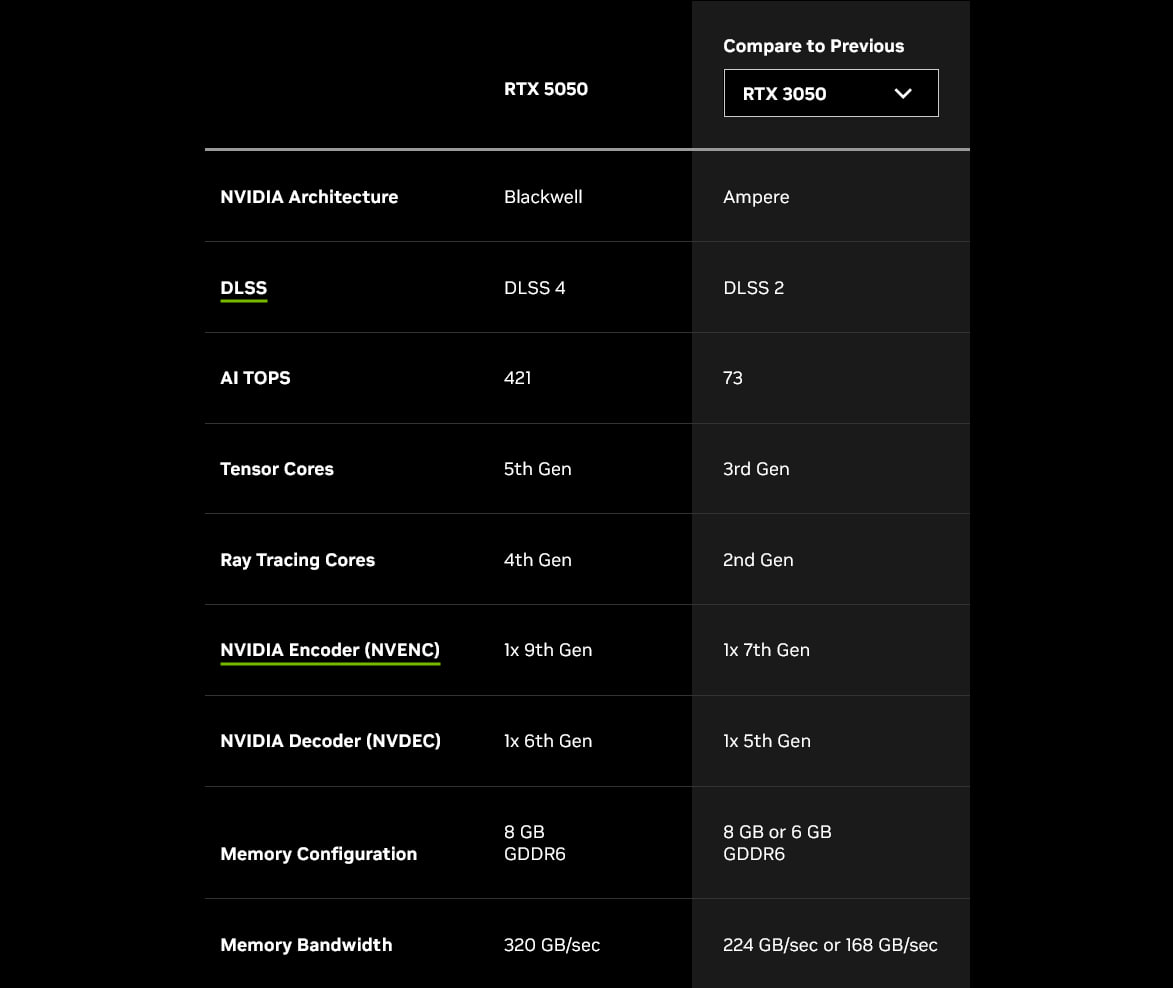The width and height of the screenshot is (1173, 988).
Task: Click the 8 GB or 6 GB GDDR6 value
Action: (777, 843)
